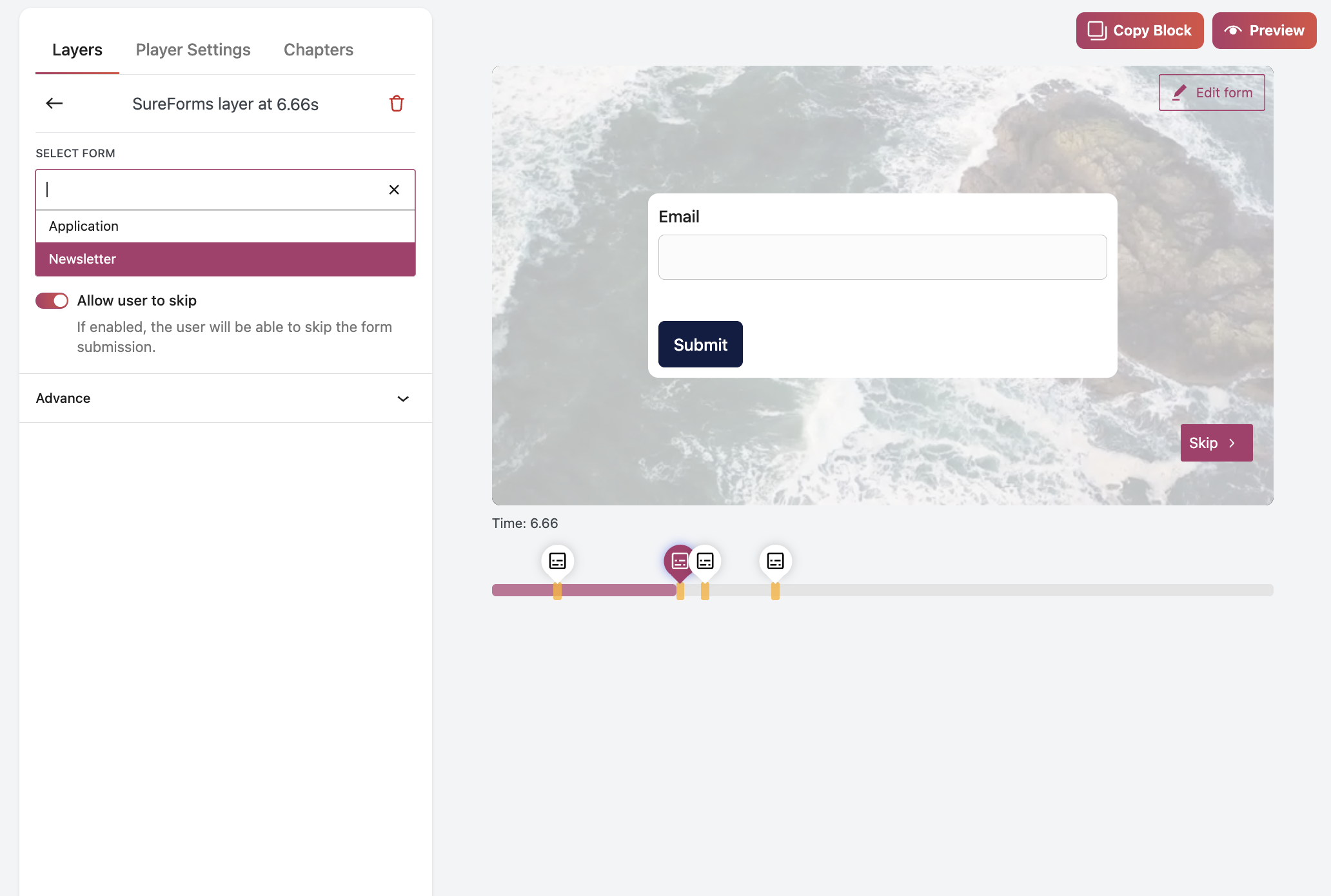Clear the form selection with the X icon

pos(394,190)
